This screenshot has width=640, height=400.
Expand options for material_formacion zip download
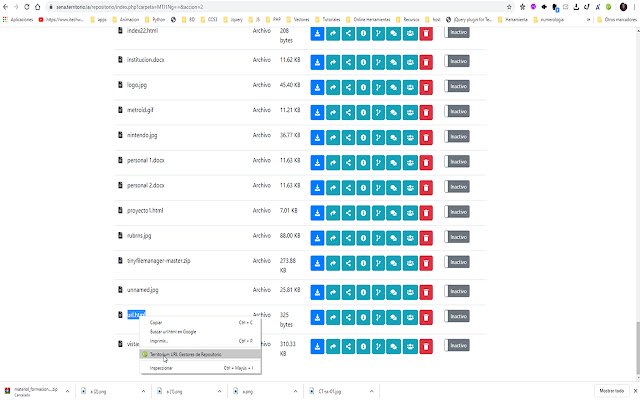click(67, 391)
